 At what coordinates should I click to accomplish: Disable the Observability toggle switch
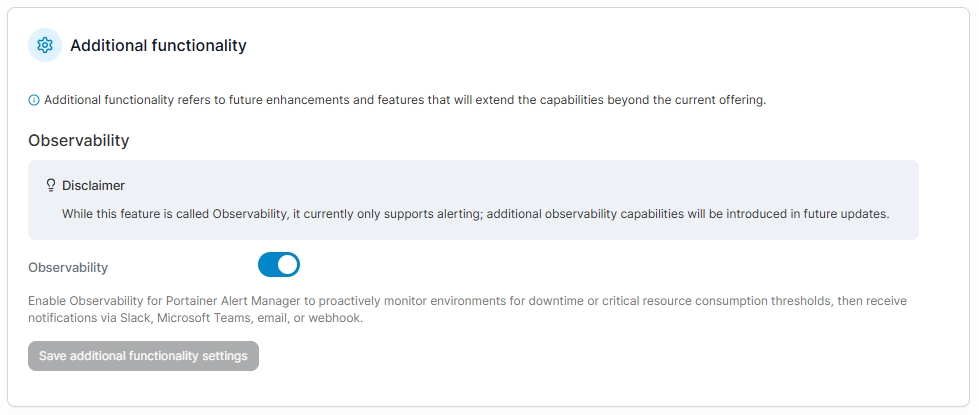point(278,265)
